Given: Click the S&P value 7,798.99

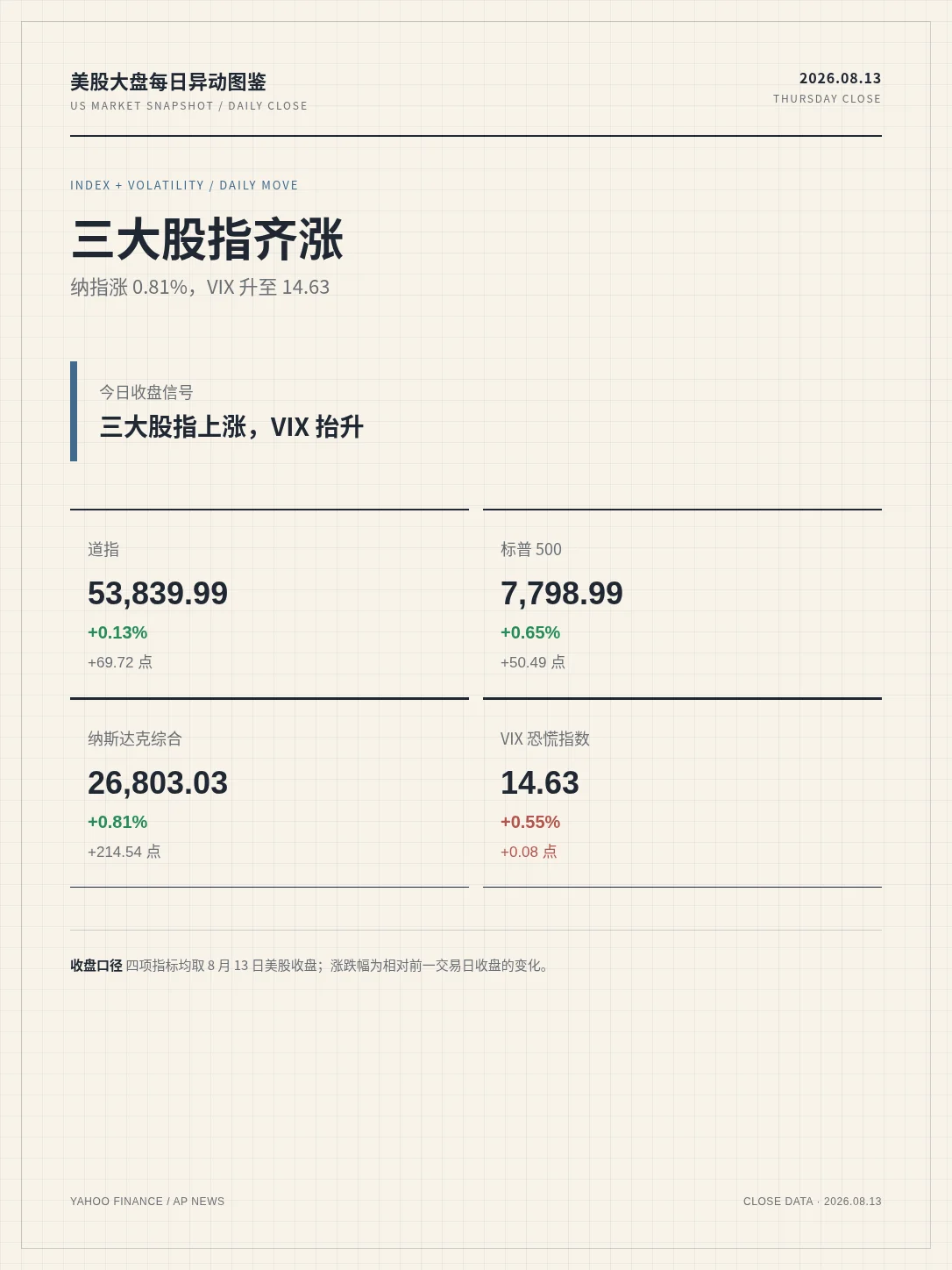Looking at the screenshot, I should click(562, 594).
